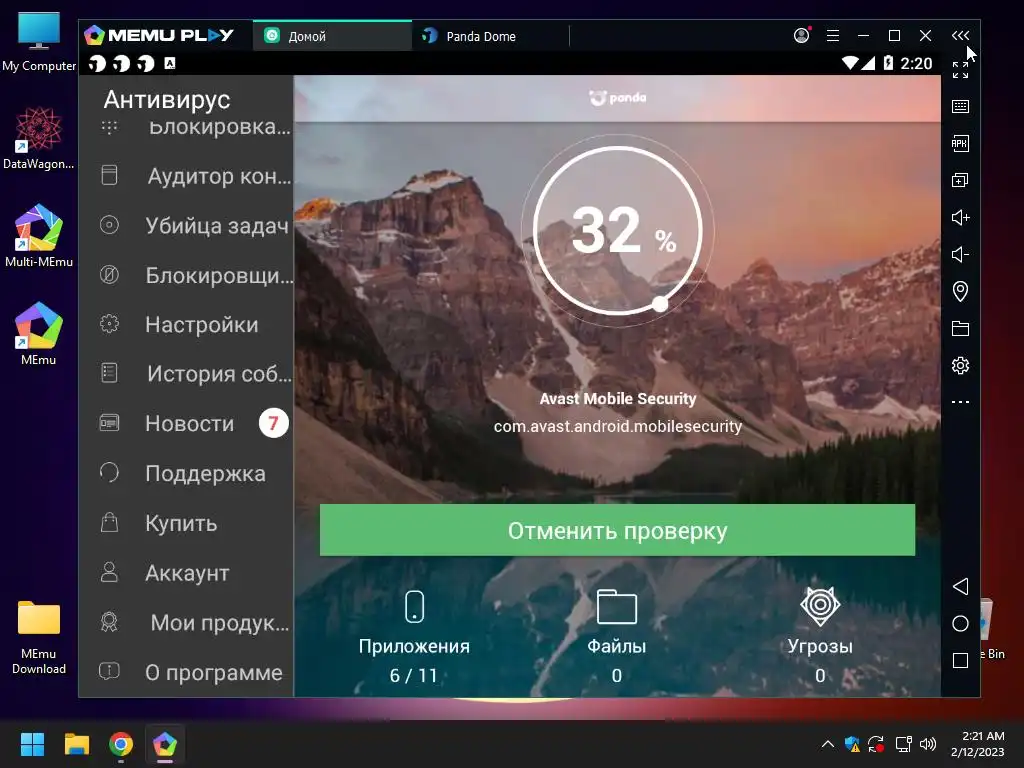Viewport: 1024px width, 768px height.
Task: Open Аккаунт in the side menu
Action: click(x=187, y=573)
